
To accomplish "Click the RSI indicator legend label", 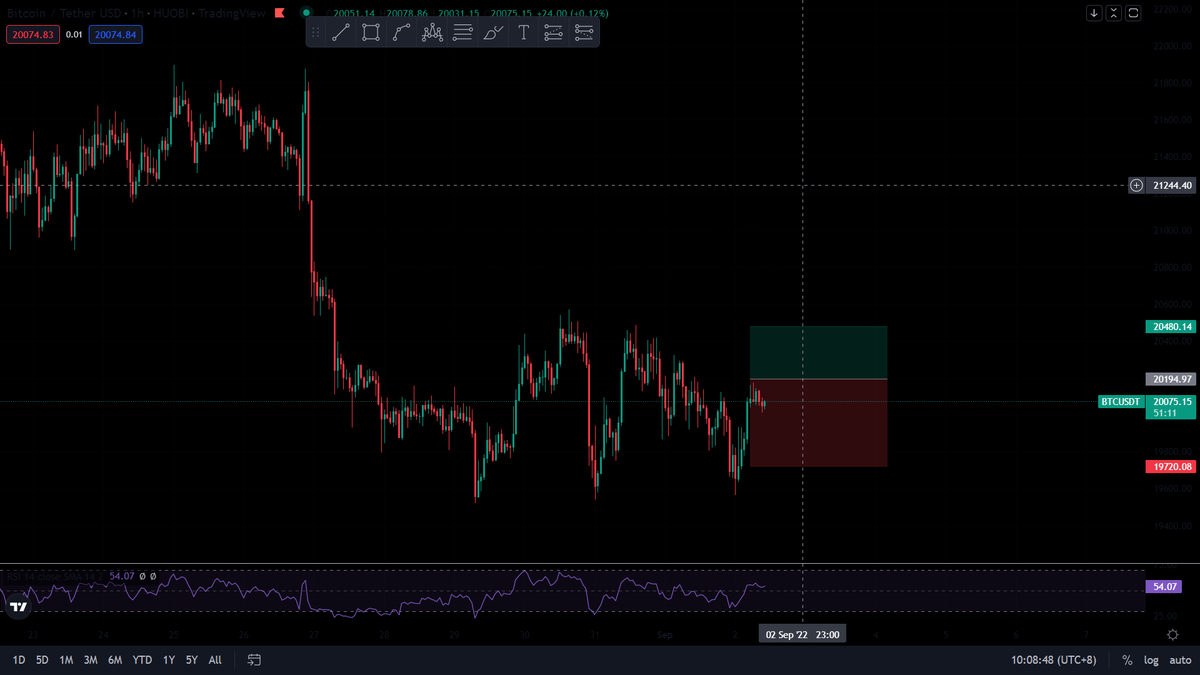I will pyautogui.click(x=55, y=576).
